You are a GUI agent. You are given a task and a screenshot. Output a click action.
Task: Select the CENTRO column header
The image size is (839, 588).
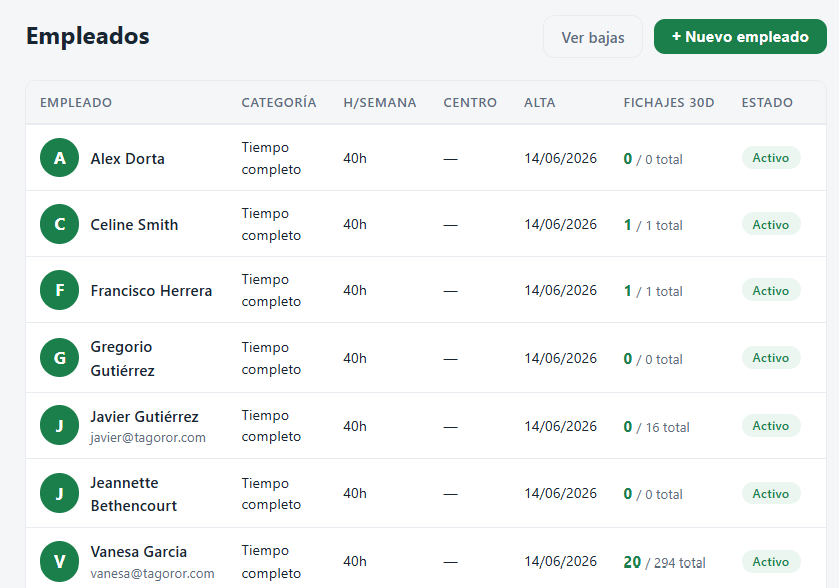(x=470, y=103)
